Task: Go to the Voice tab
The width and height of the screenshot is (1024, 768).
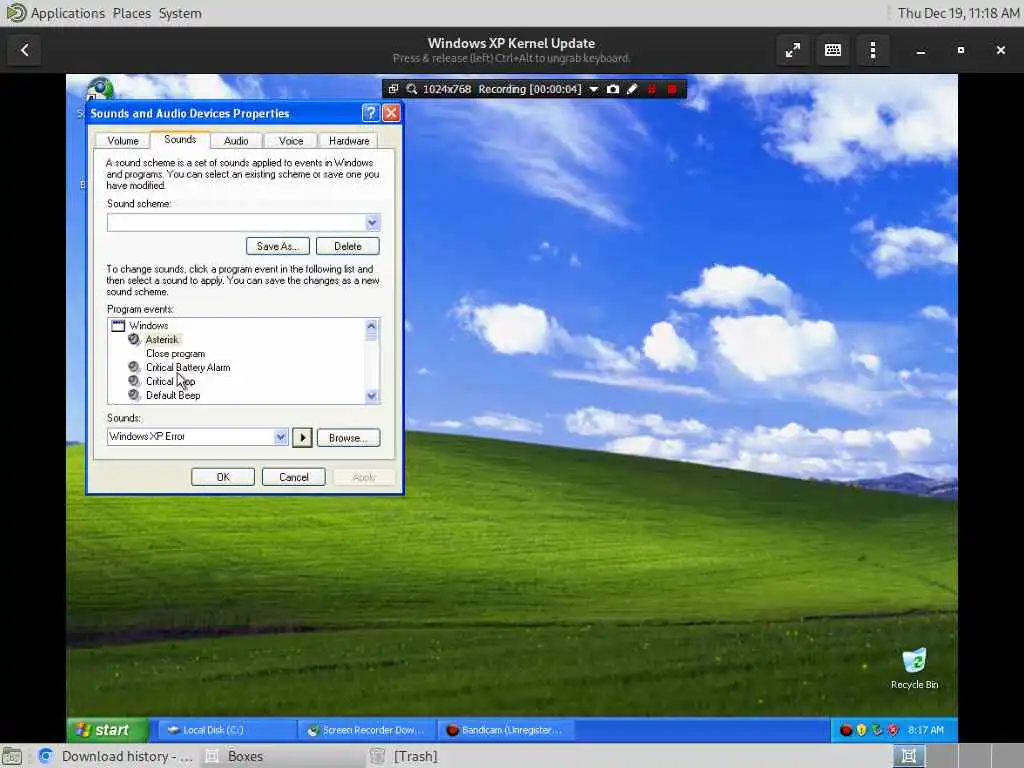Action: (x=291, y=141)
